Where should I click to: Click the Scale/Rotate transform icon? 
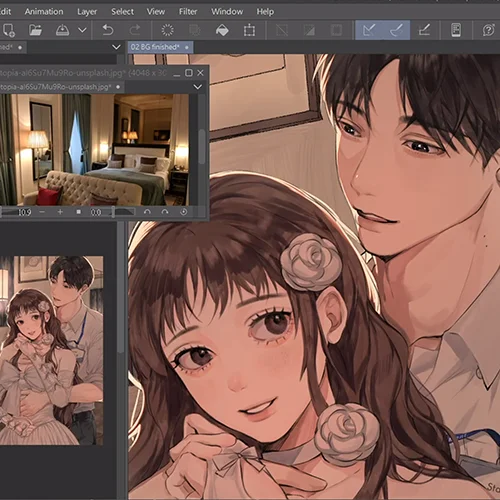click(x=249, y=30)
